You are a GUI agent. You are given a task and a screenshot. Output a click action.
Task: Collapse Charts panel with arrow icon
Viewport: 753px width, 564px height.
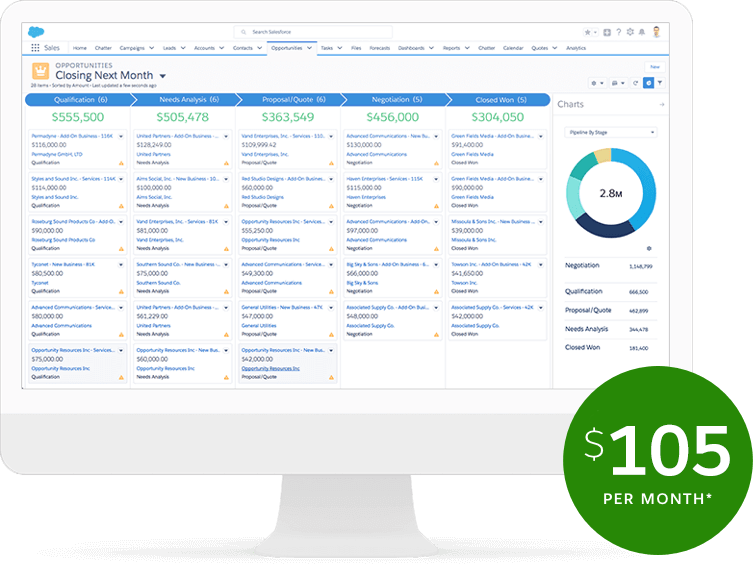pyautogui.click(x=662, y=104)
